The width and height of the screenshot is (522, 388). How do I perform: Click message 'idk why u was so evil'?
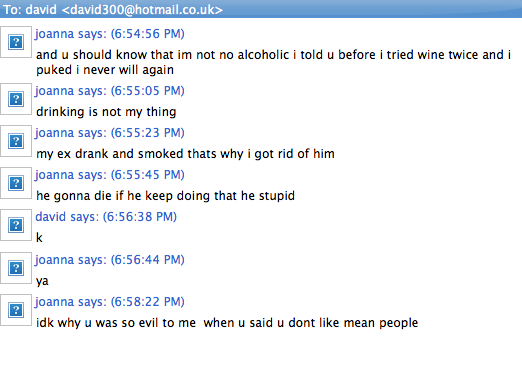(227, 323)
